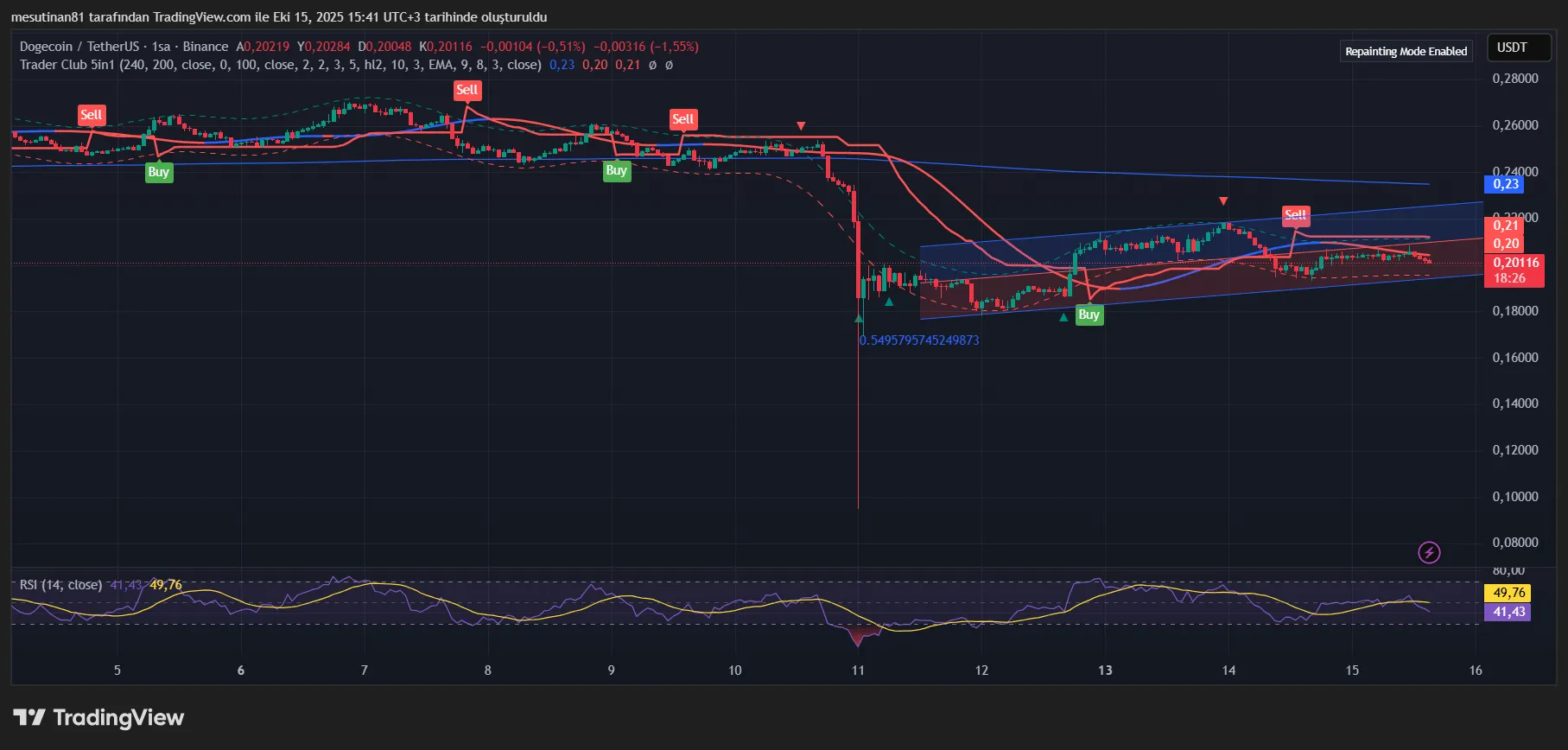This screenshot has width=1568, height=750.
Task: Click the RSI (14, close) indicator legend
Action: pos(60,585)
